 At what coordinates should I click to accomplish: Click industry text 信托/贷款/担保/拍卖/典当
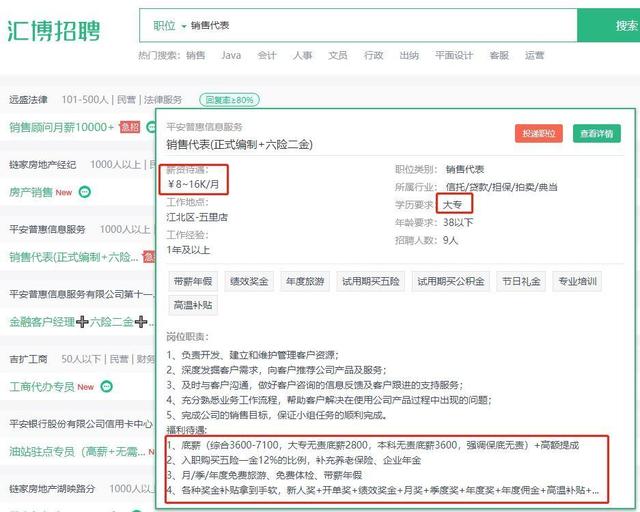pyautogui.click(x=502, y=187)
